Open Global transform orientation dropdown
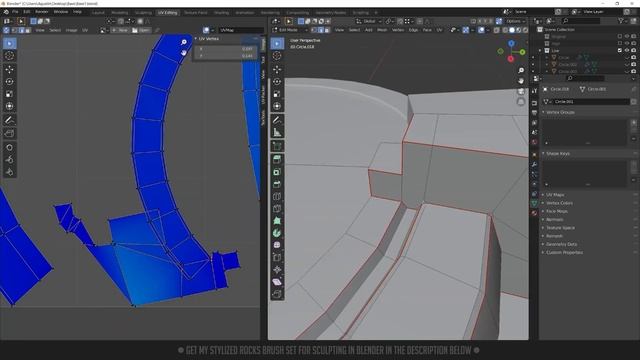 369,21
